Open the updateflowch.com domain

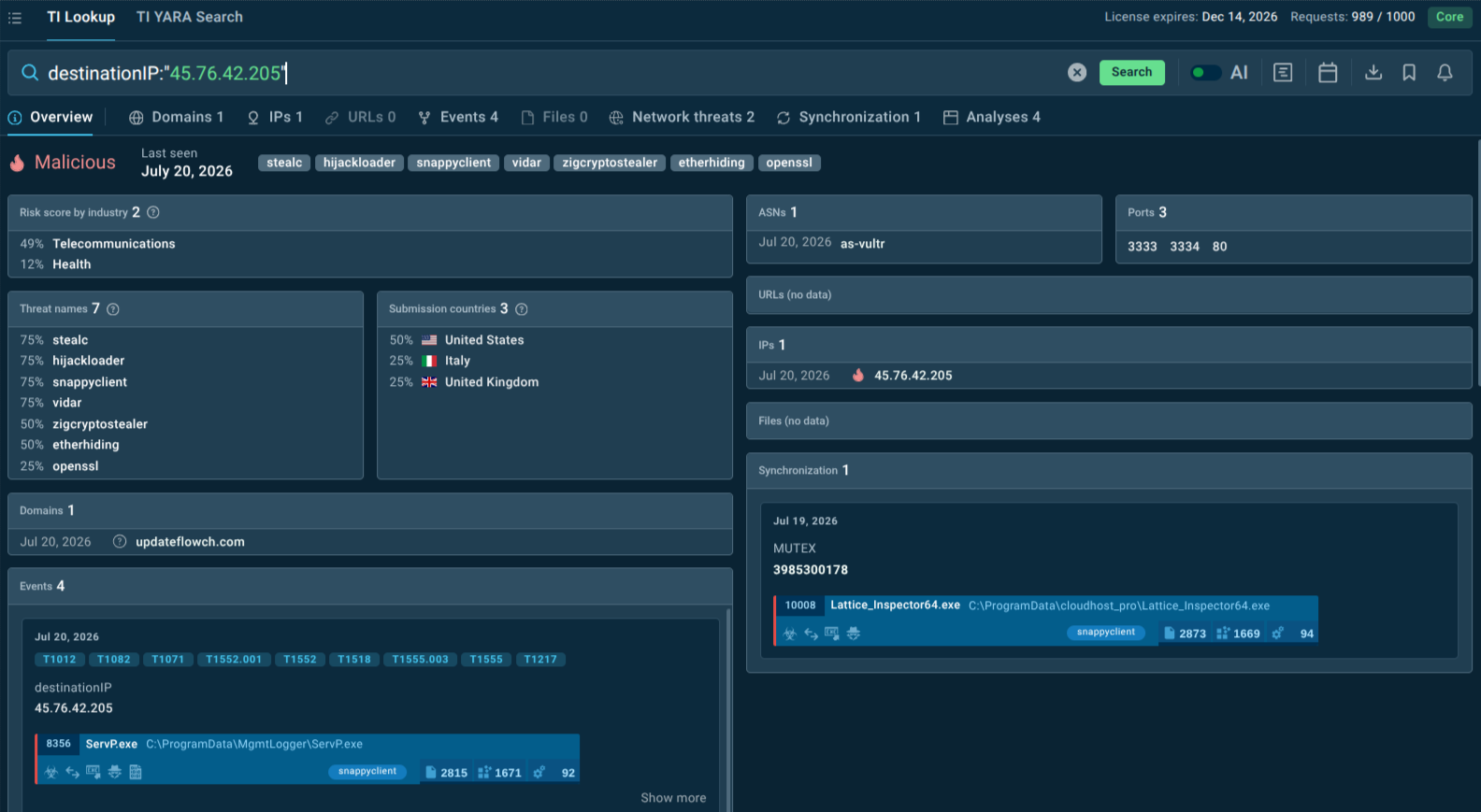tap(190, 542)
